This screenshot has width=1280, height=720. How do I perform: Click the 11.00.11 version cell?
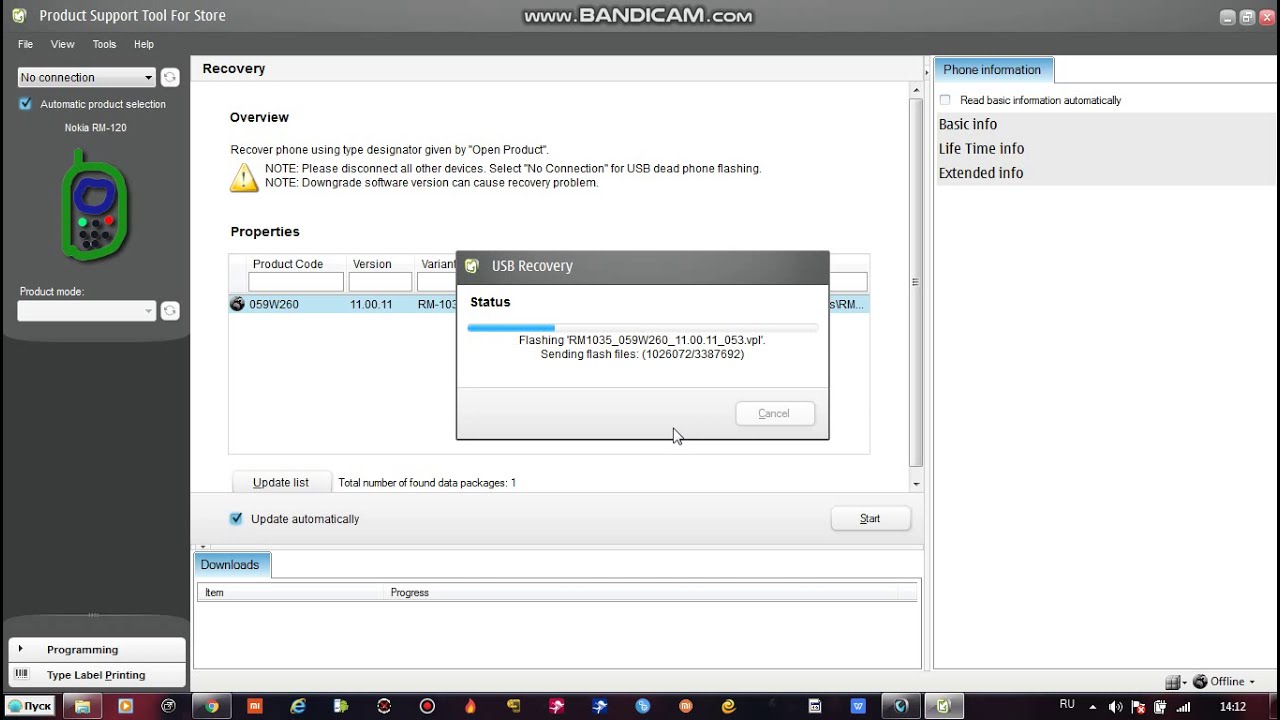371,304
